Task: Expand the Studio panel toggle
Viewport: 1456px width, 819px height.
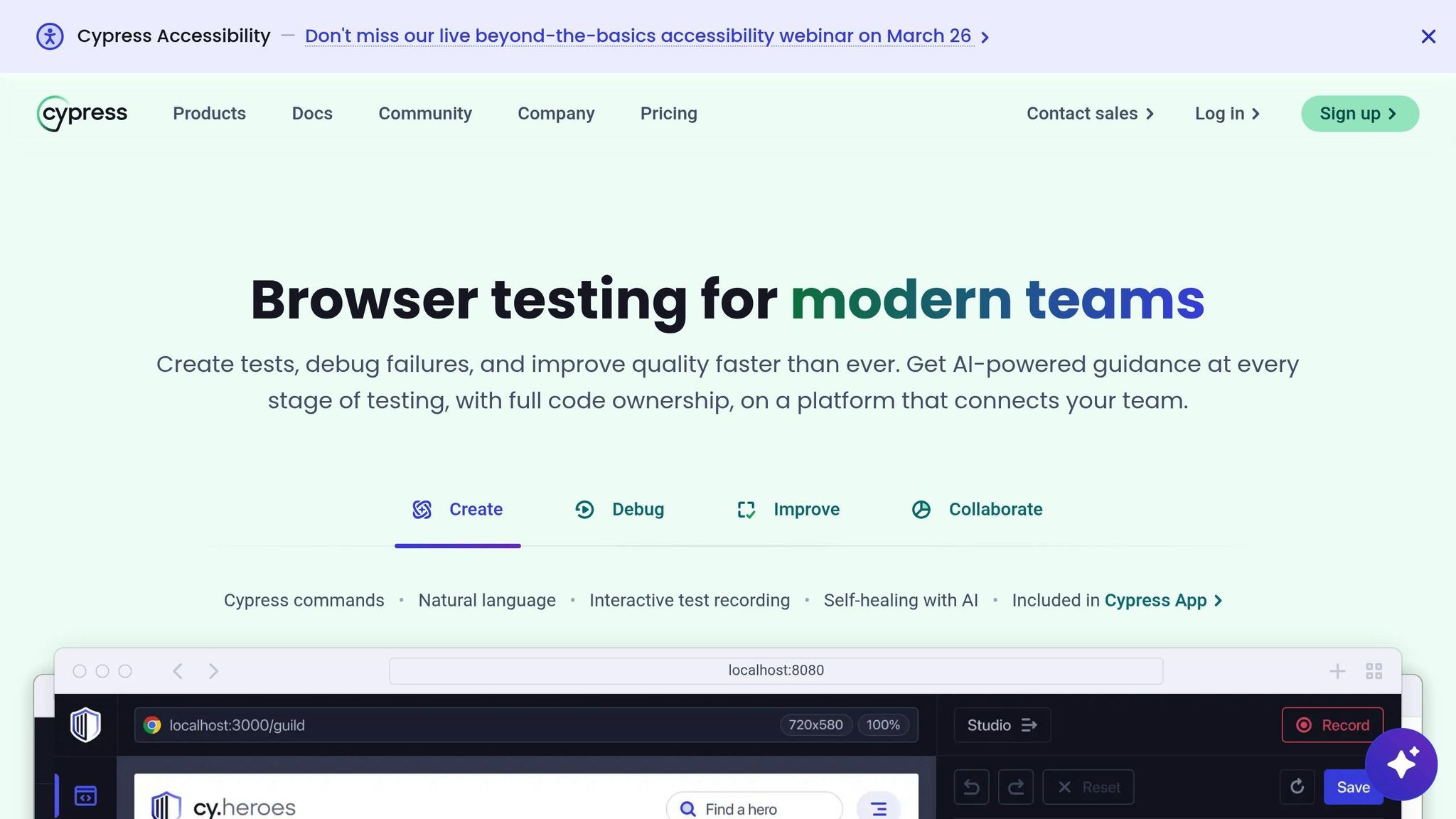Action: coord(1002,725)
